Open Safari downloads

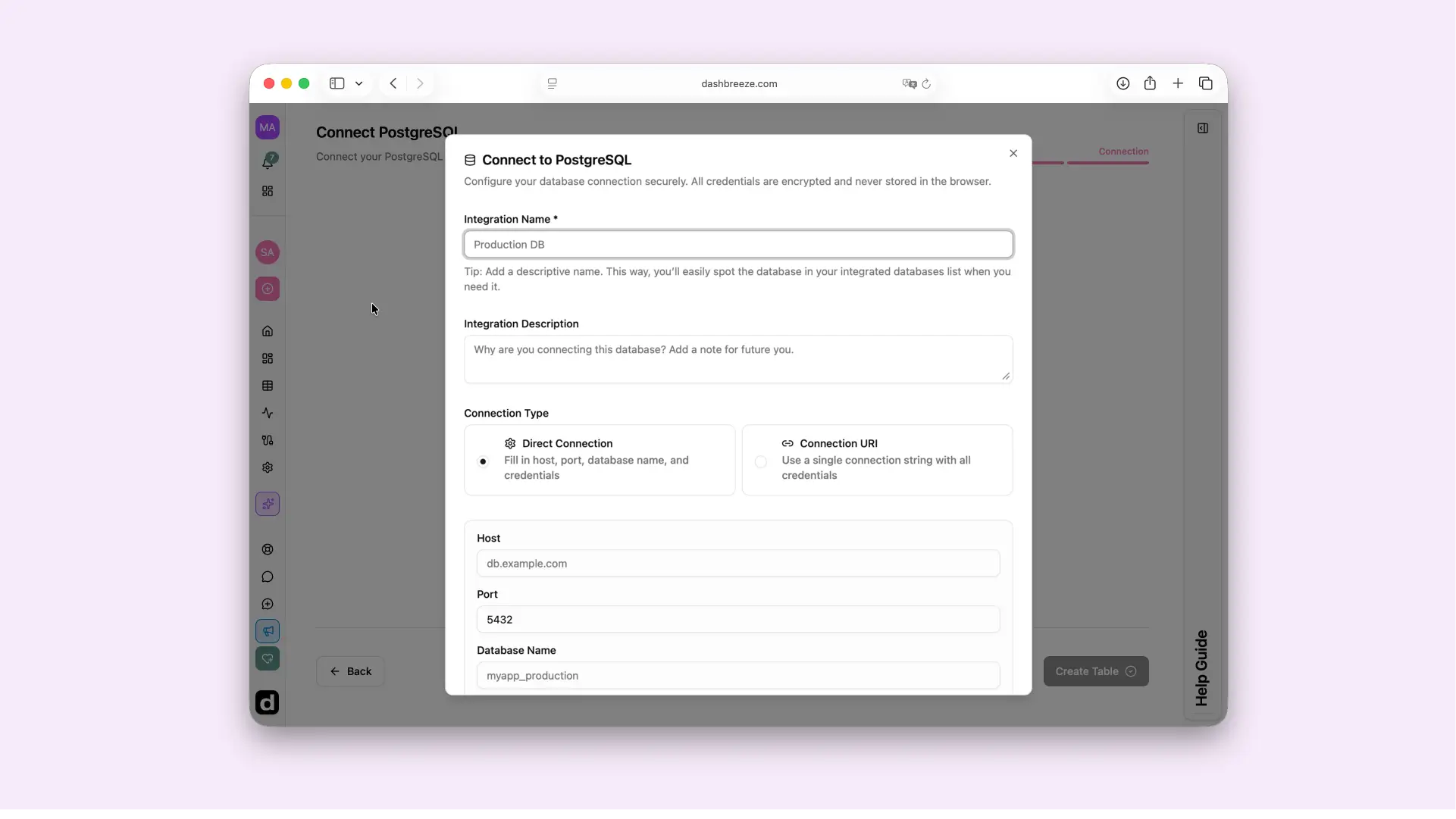pyautogui.click(x=1123, y=83)
